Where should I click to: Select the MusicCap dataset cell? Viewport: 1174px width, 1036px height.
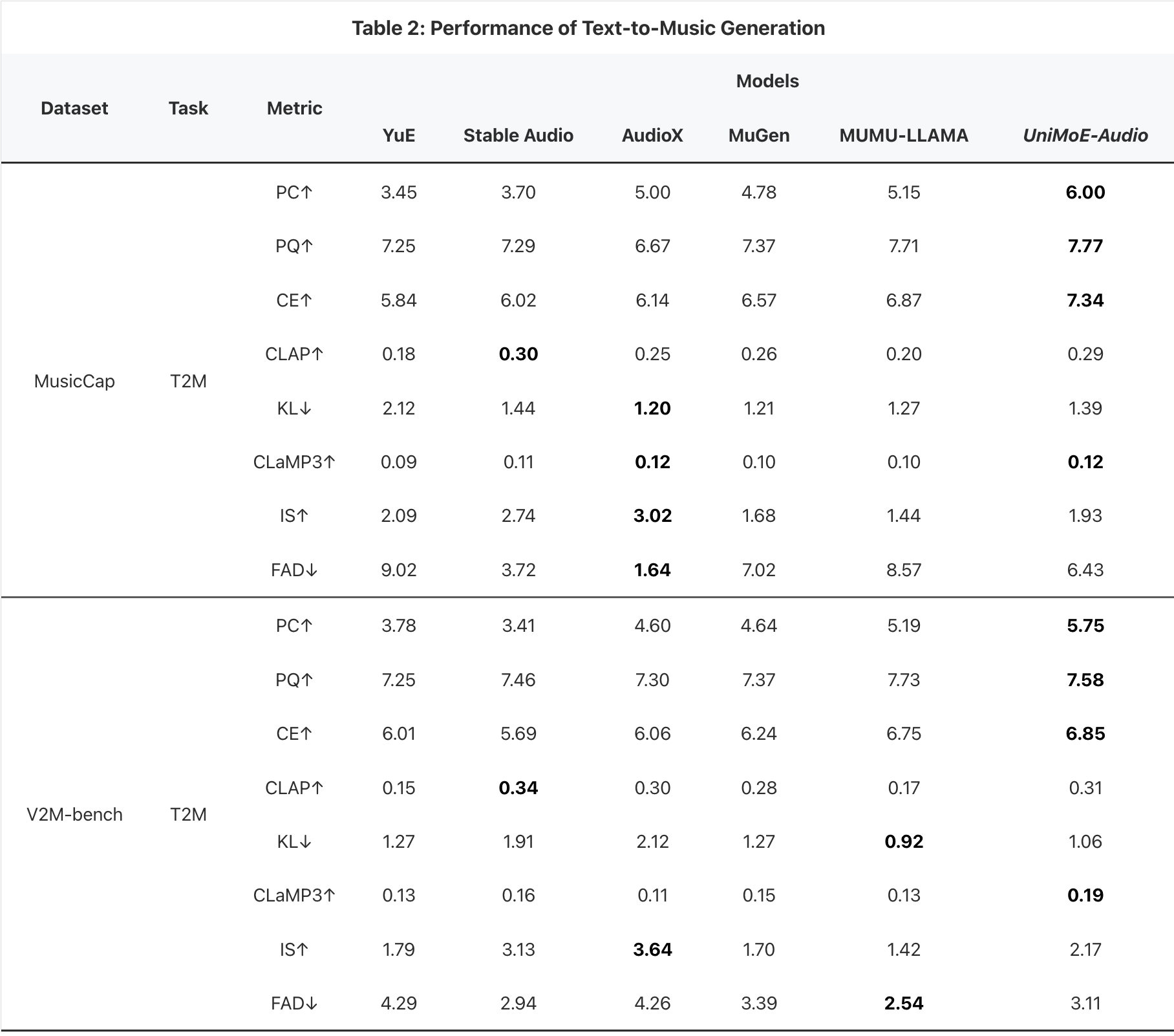pyautogui.click(x=74, y=381)
